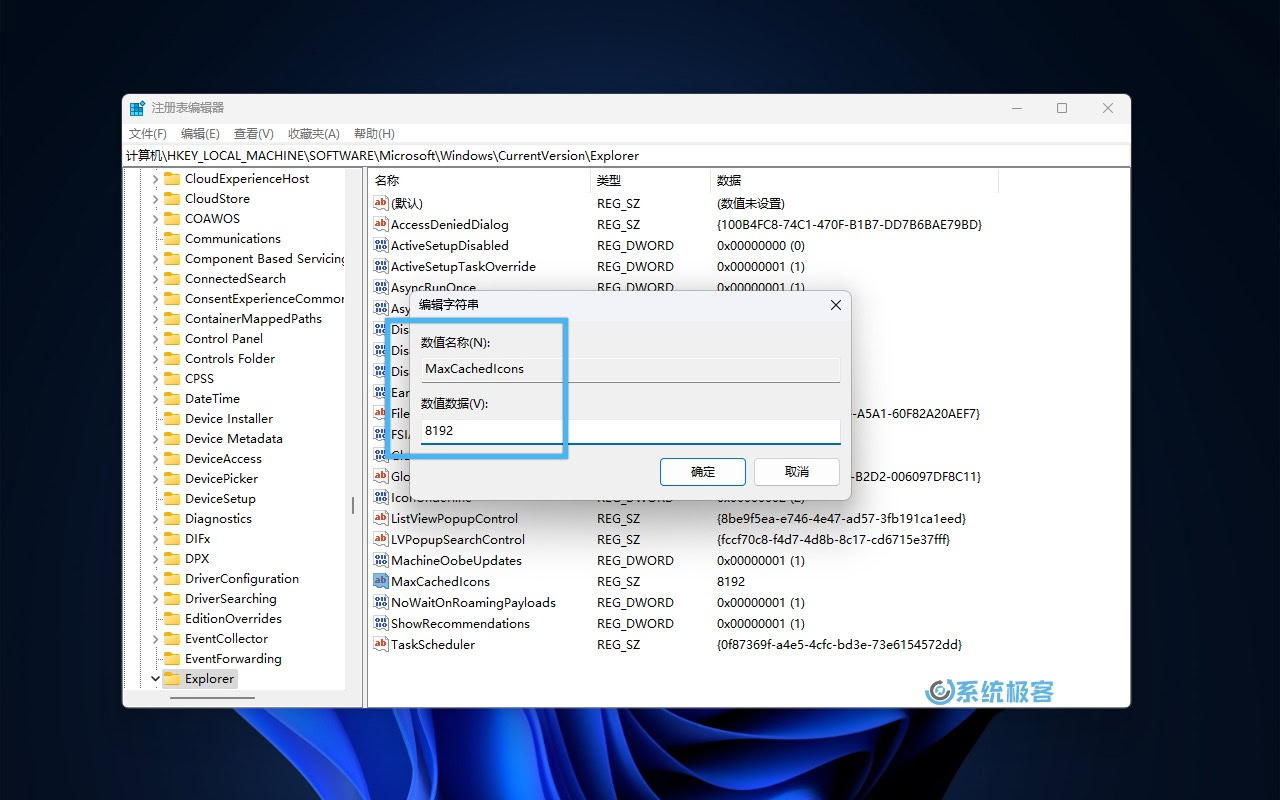Select the CloudStore folder icon
The height and width of the screenshot is (800, 1280).
tap(171, 199)
